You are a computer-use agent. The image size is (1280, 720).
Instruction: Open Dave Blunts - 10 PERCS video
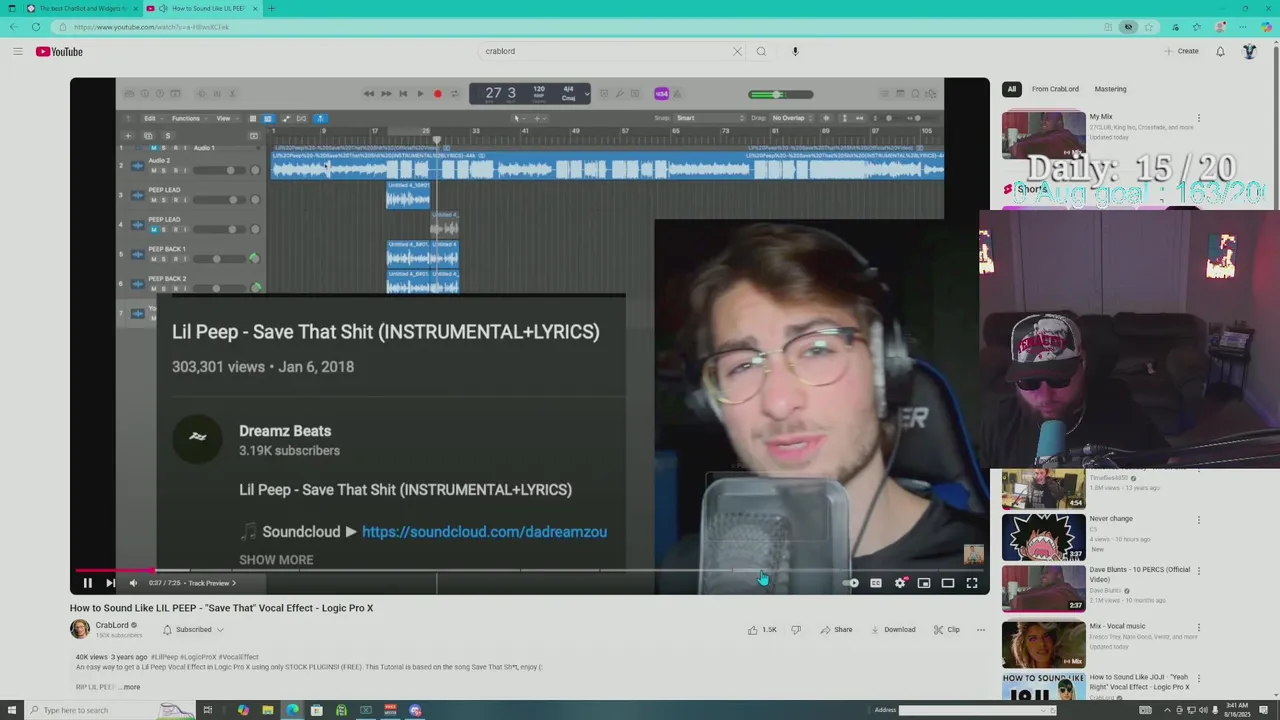tap(1043, 588)
